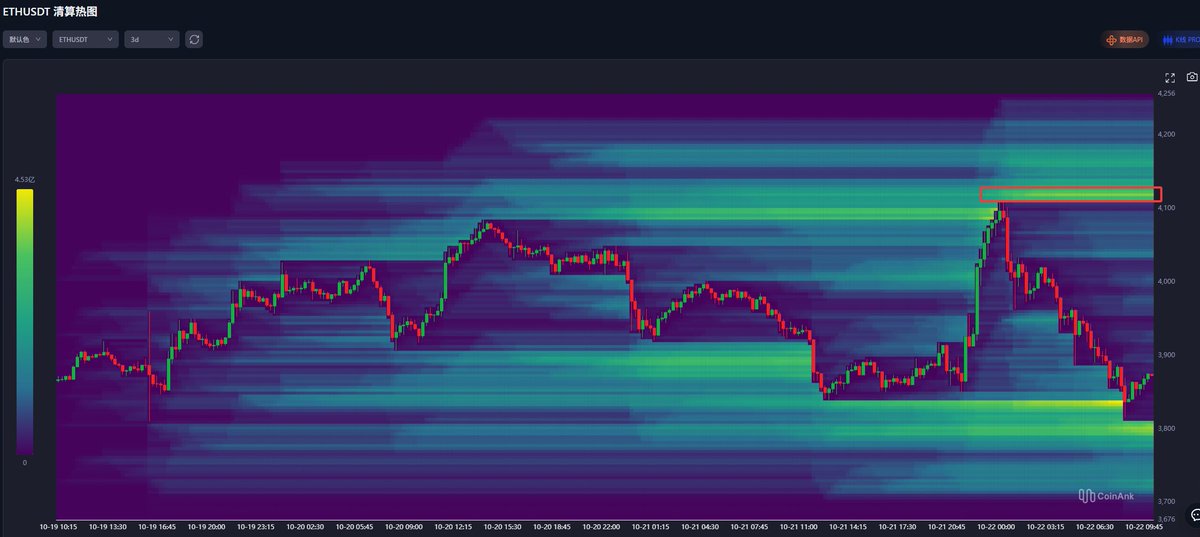Open the chat support bubble icon
This screenshot has height=537, width=1200.
click(1194, 514)
